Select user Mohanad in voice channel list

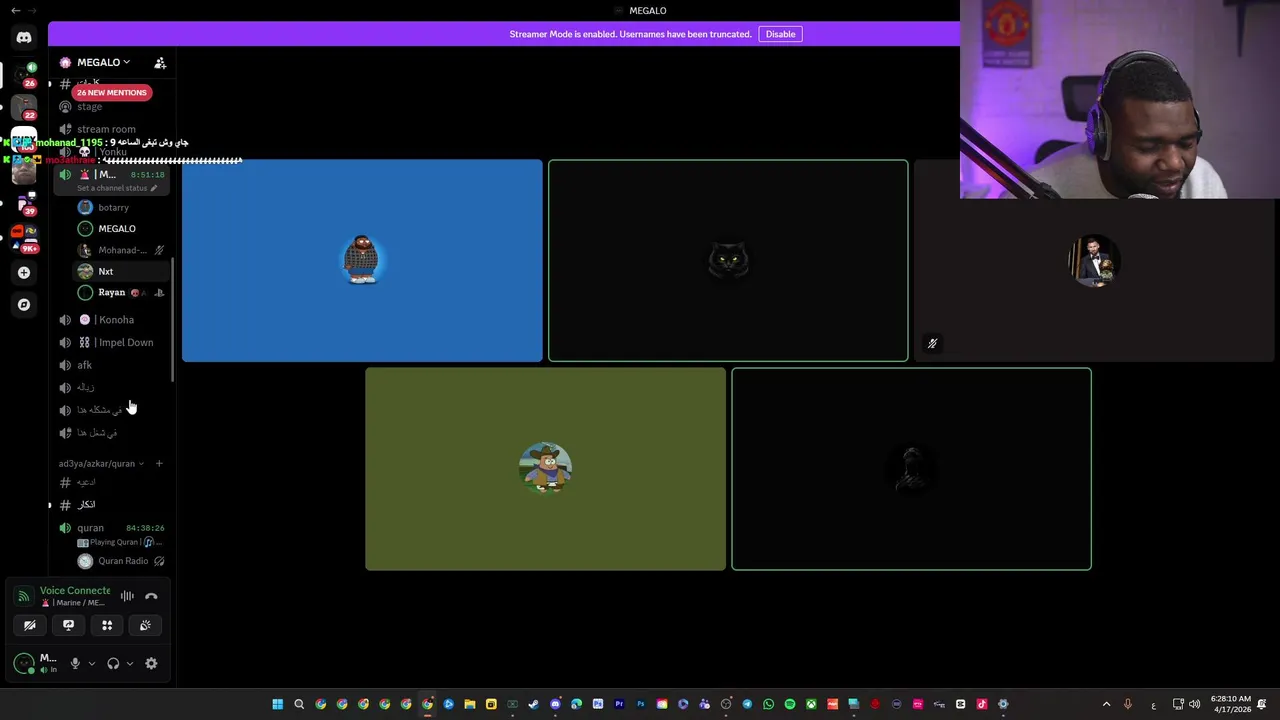point(122,250)
